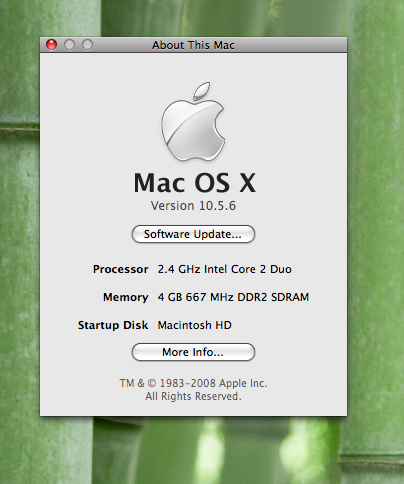Click the 'About This Mac' window title
Image resolution: width=404 pixels, height=484 pixels.
pyautogui.click(x=193, y=45)
